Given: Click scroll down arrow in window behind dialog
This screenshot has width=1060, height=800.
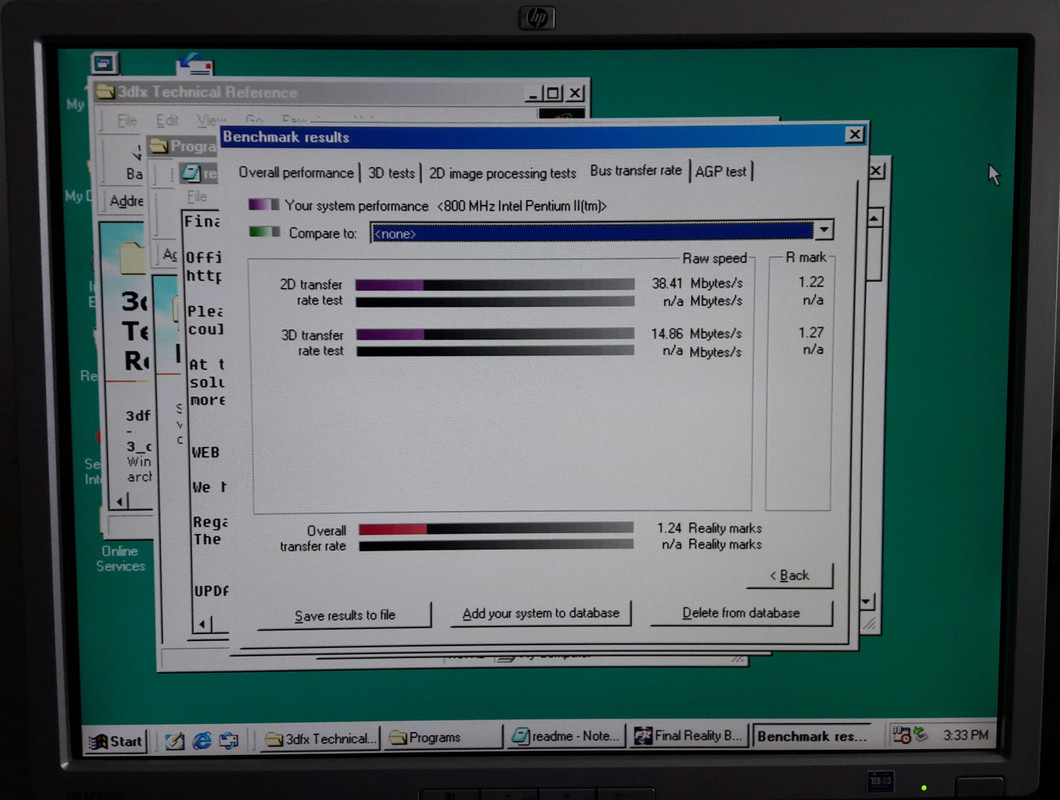Looking at the screenshot, I should point(867,601).
